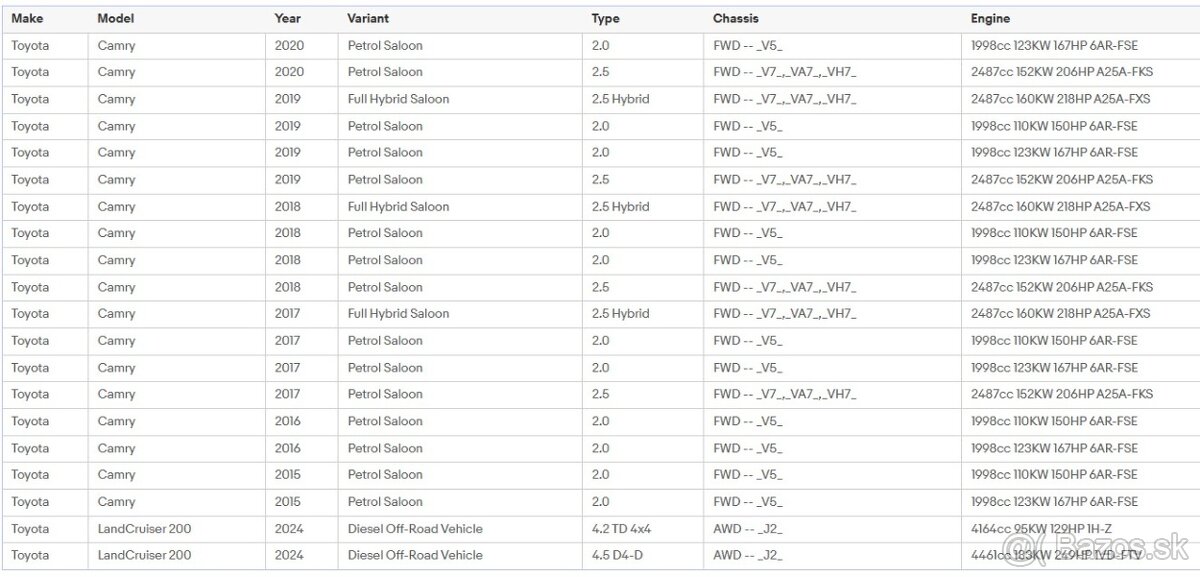Viewport: 1200px width, 577px height.
Task: Select the 4.2 TD 4x4 type cell
Action: click(621, 528)
